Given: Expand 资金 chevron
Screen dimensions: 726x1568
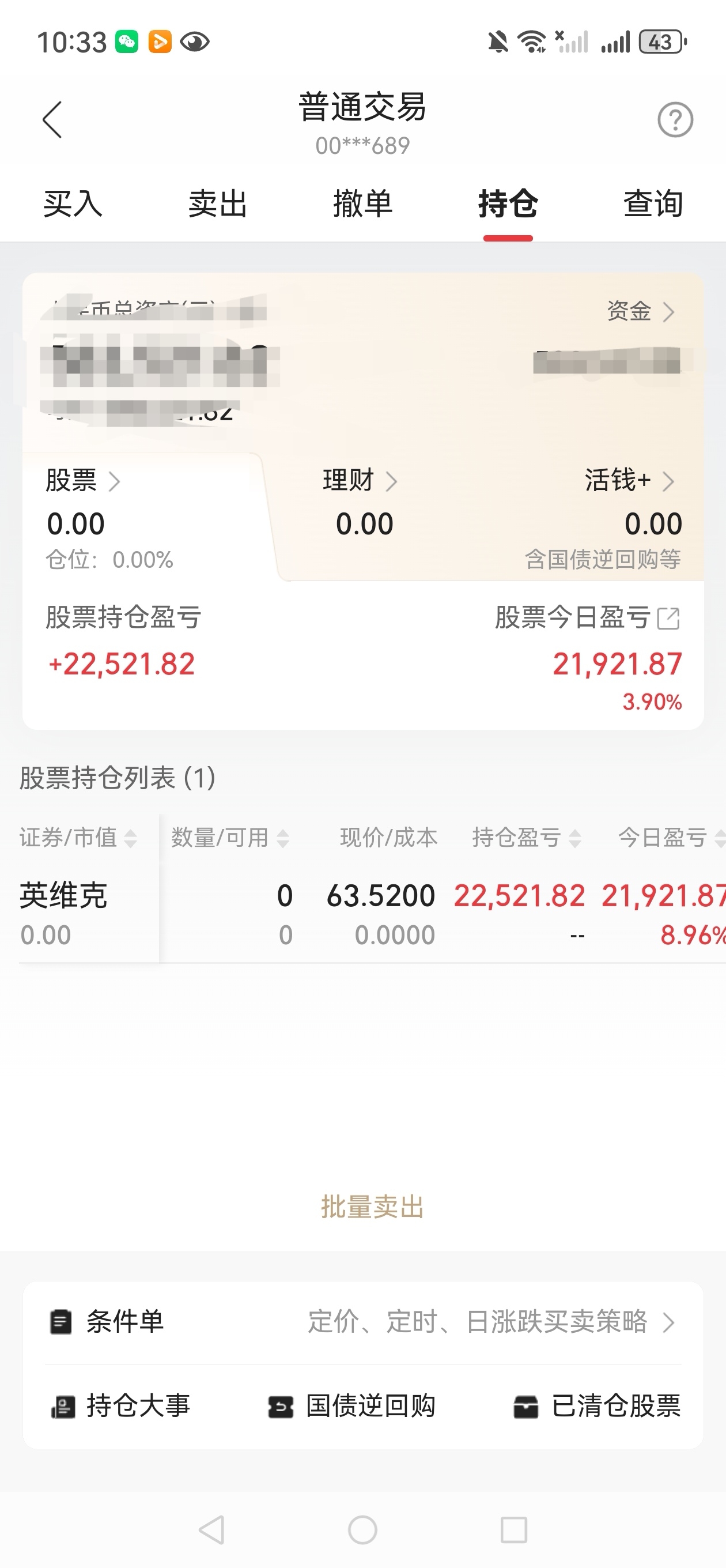Looking at the screenshot, I should [x=669, y=312].
